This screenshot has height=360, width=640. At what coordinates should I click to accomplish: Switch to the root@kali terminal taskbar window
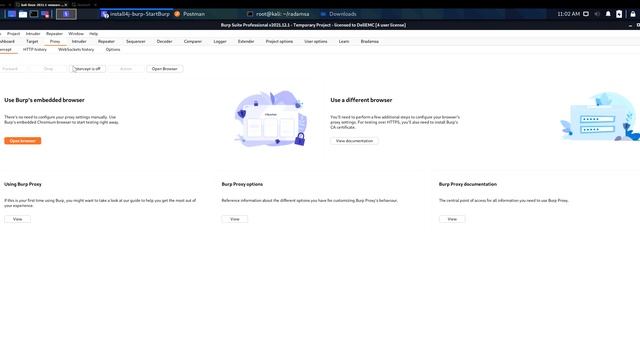pos(278,14)
